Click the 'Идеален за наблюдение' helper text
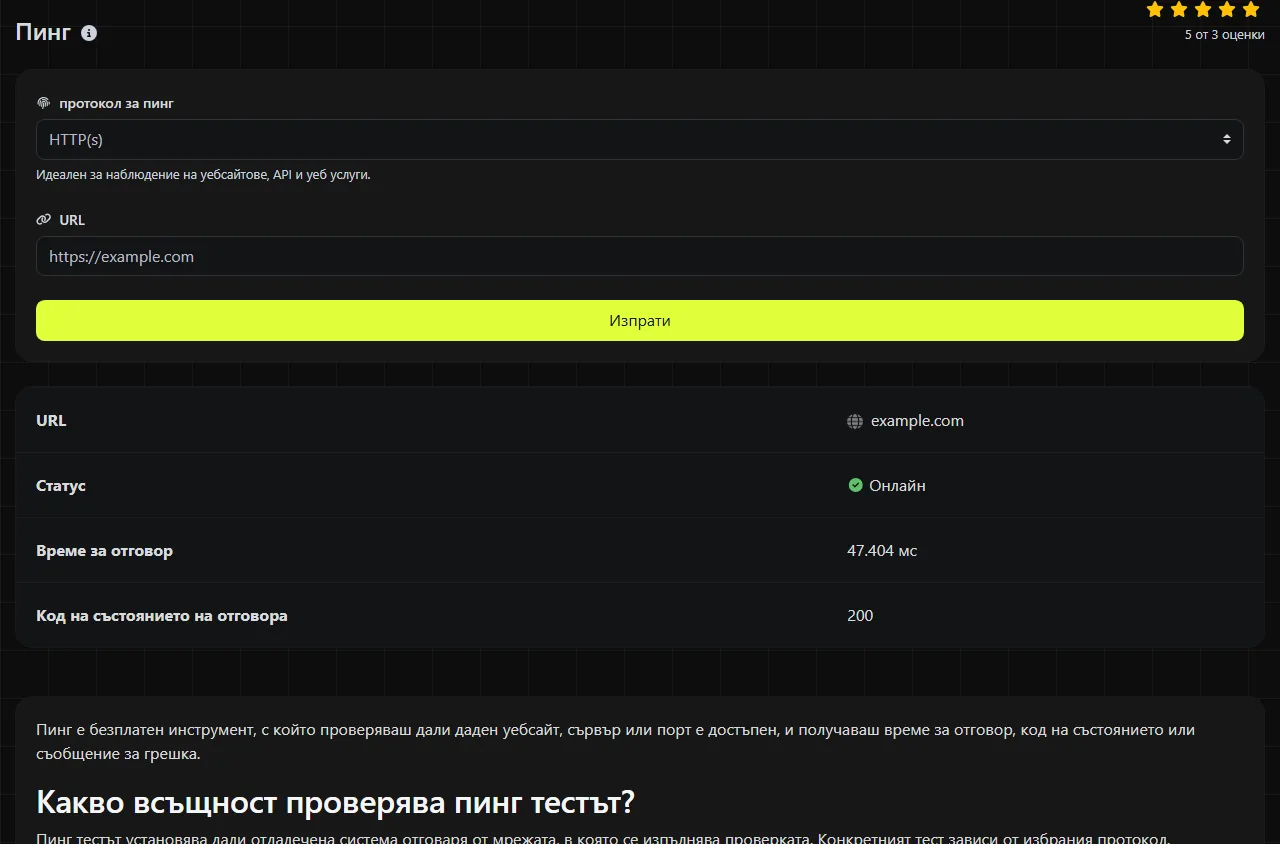This screenshot has height=844, width=1280. click(x=203, y=175)
